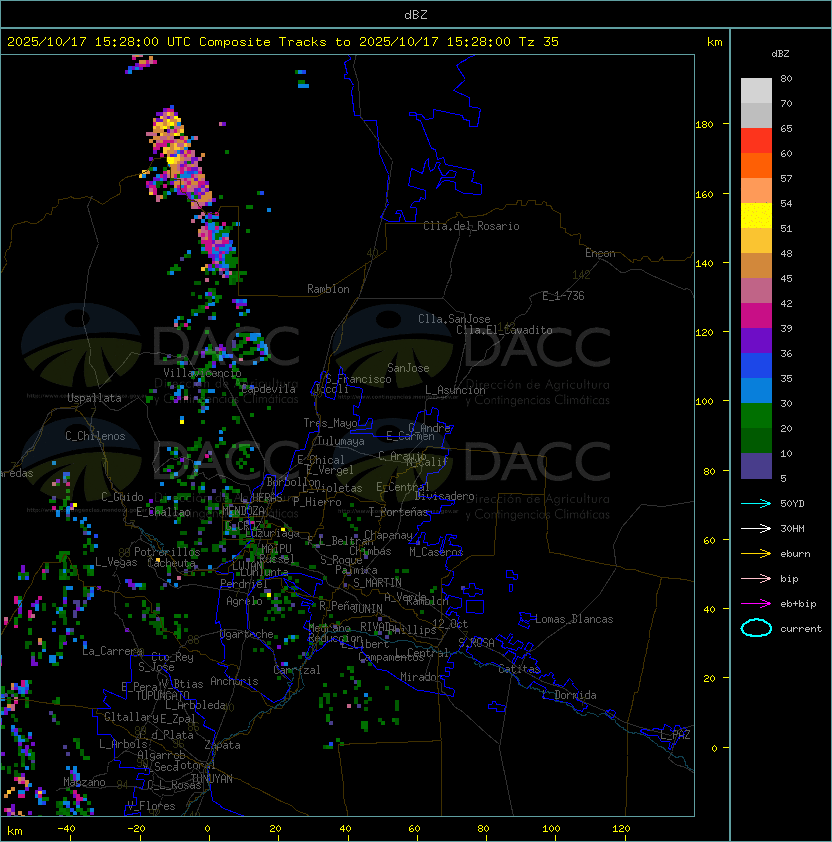Click the Composite Tracks timestamp header
This screenshot has width=832, height=842.
pyautogui.click(x=283, y=42)
